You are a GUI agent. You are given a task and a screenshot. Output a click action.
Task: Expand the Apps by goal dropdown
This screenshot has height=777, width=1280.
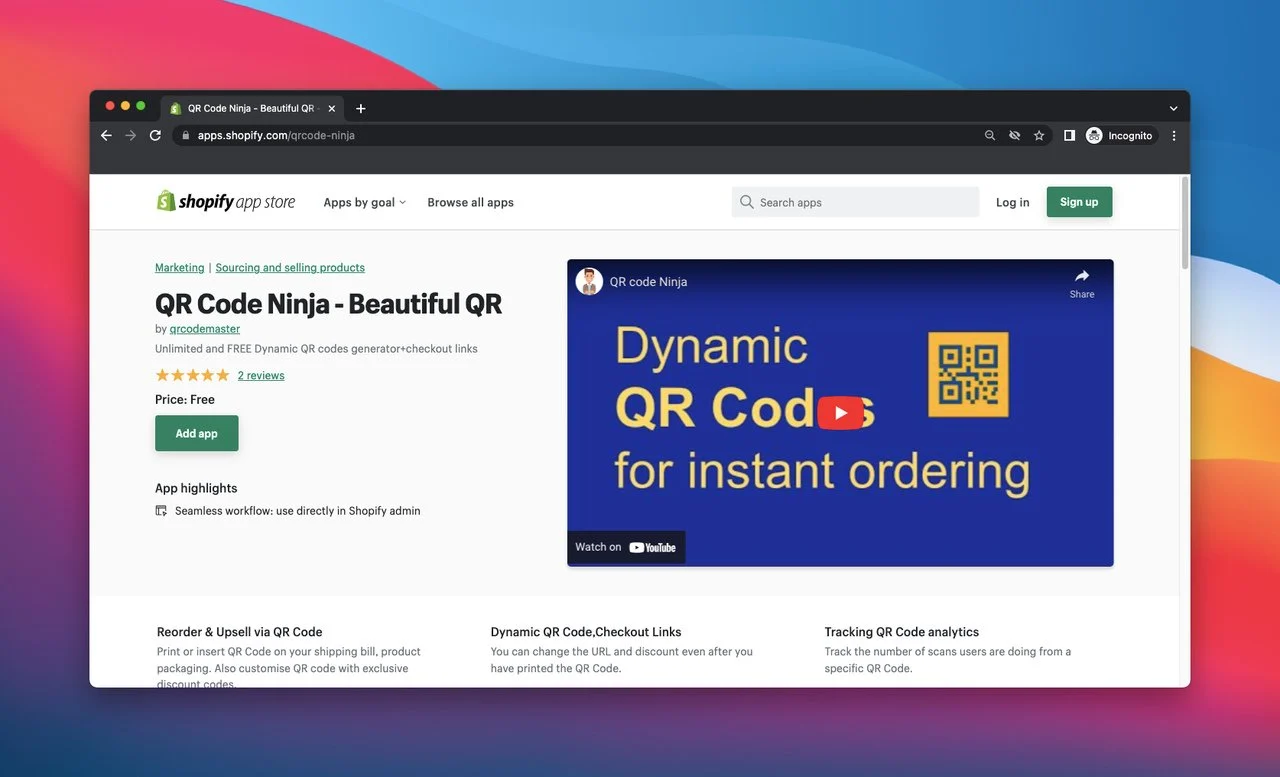tap(364, 202)
